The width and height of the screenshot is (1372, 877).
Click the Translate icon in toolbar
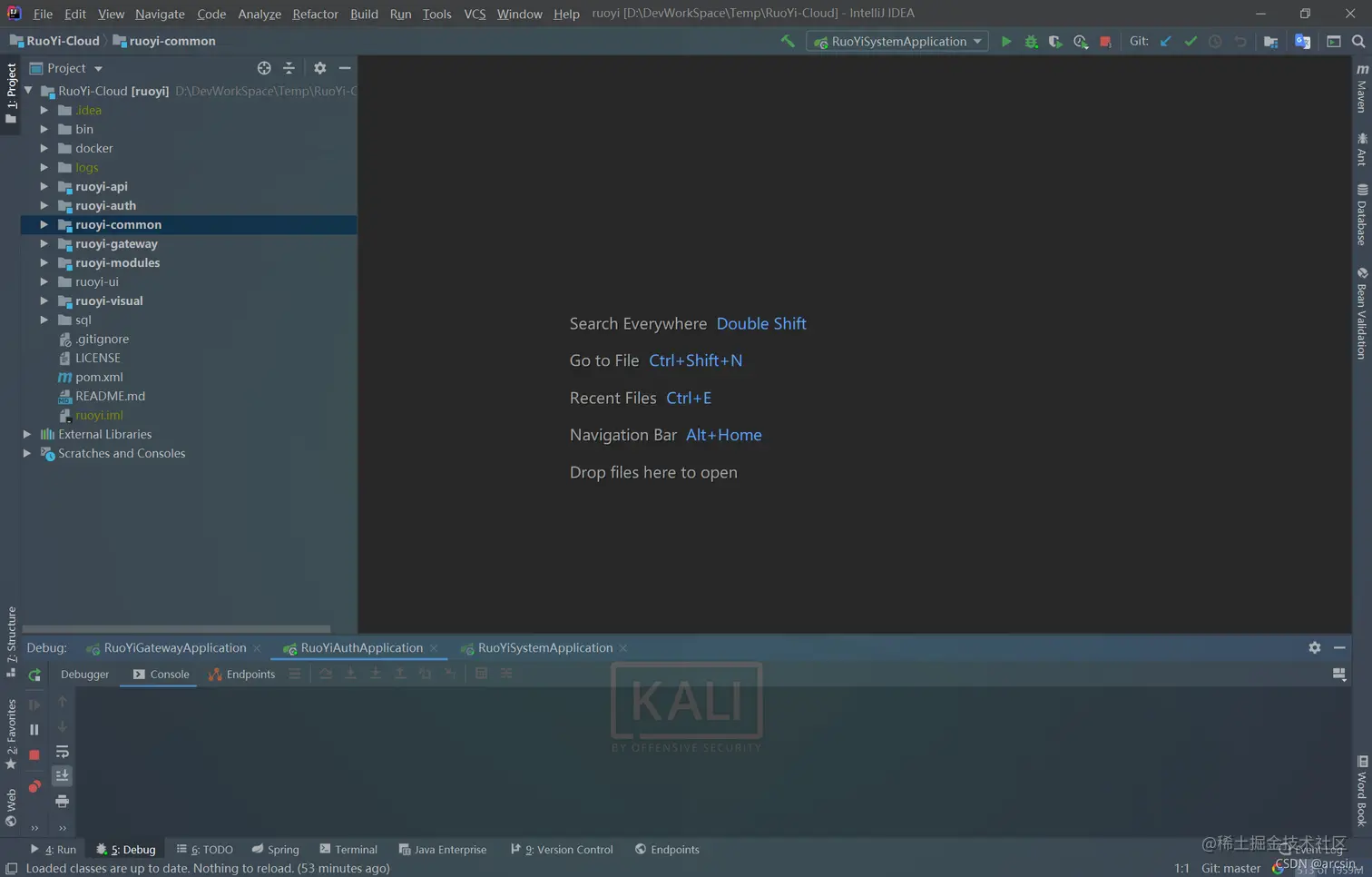[1302, 41]
